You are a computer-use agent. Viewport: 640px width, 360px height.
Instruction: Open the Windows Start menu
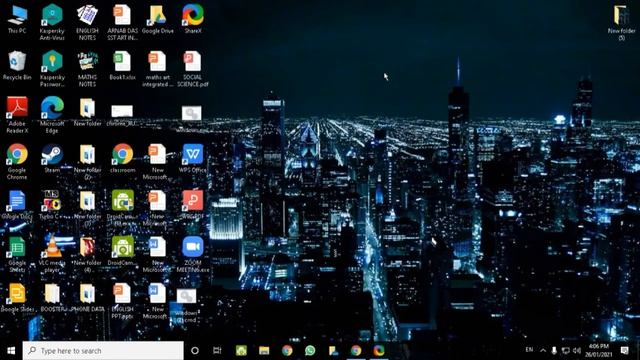pos(11,351)
